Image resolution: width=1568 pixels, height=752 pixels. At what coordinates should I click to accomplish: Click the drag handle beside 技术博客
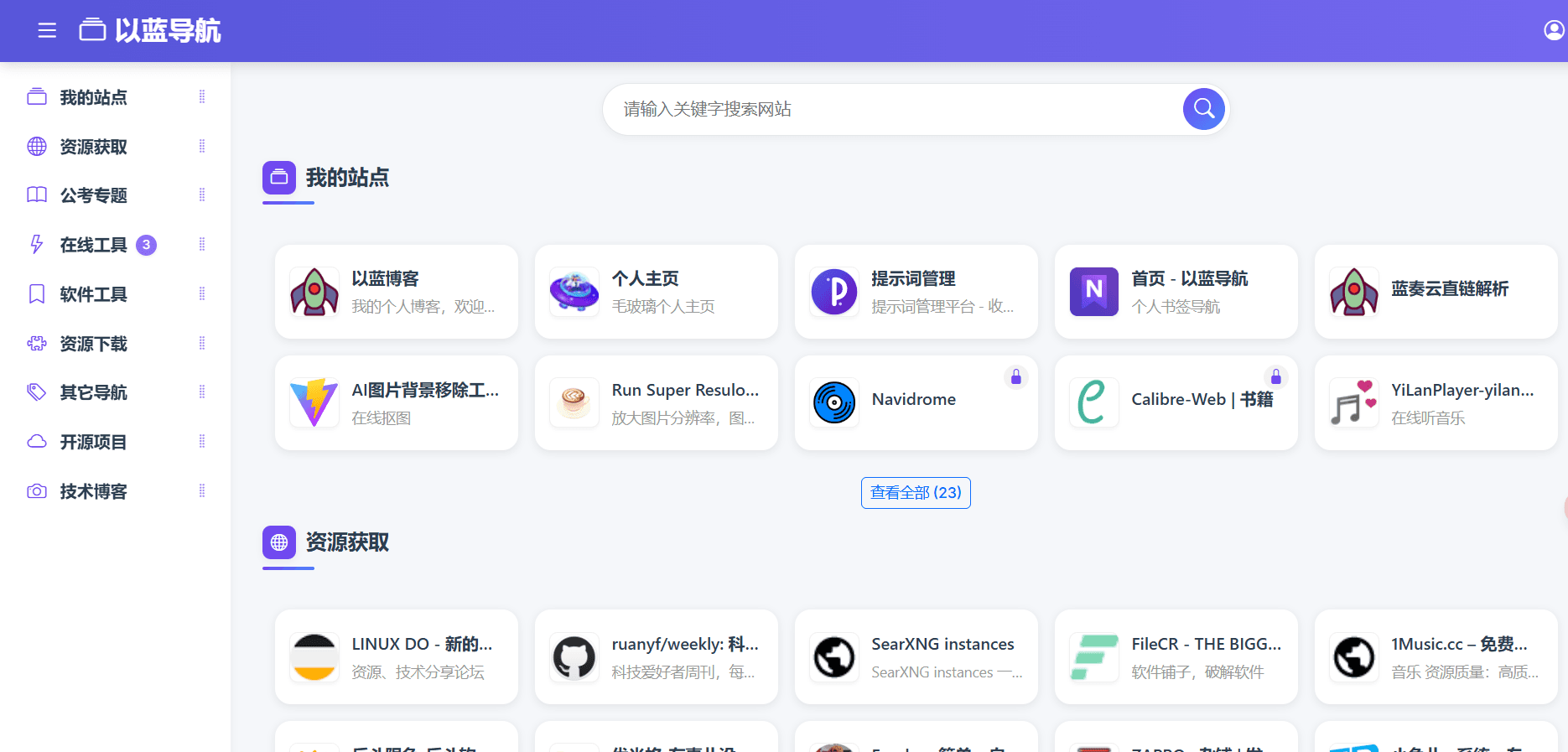(202, 491)
